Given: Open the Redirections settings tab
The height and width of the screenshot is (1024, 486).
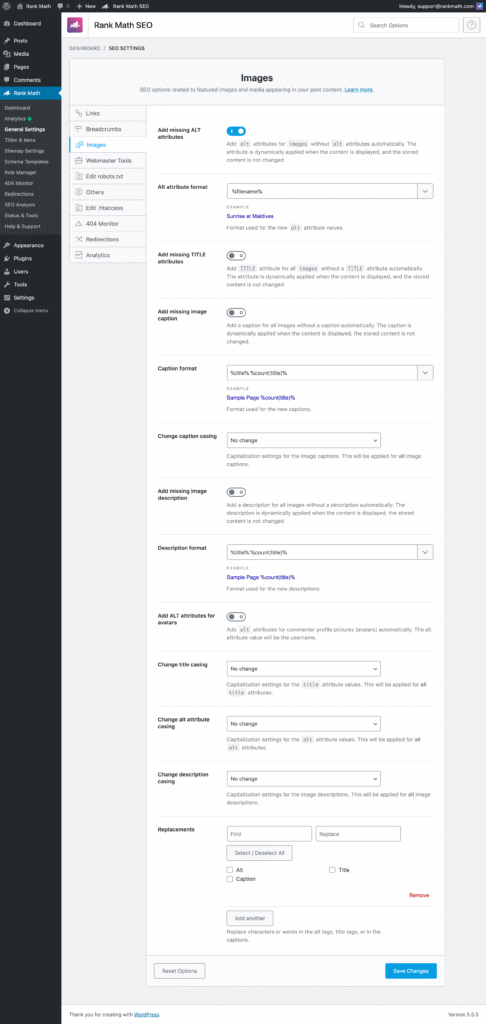Looking at the screenshot, I should [108, 239].
